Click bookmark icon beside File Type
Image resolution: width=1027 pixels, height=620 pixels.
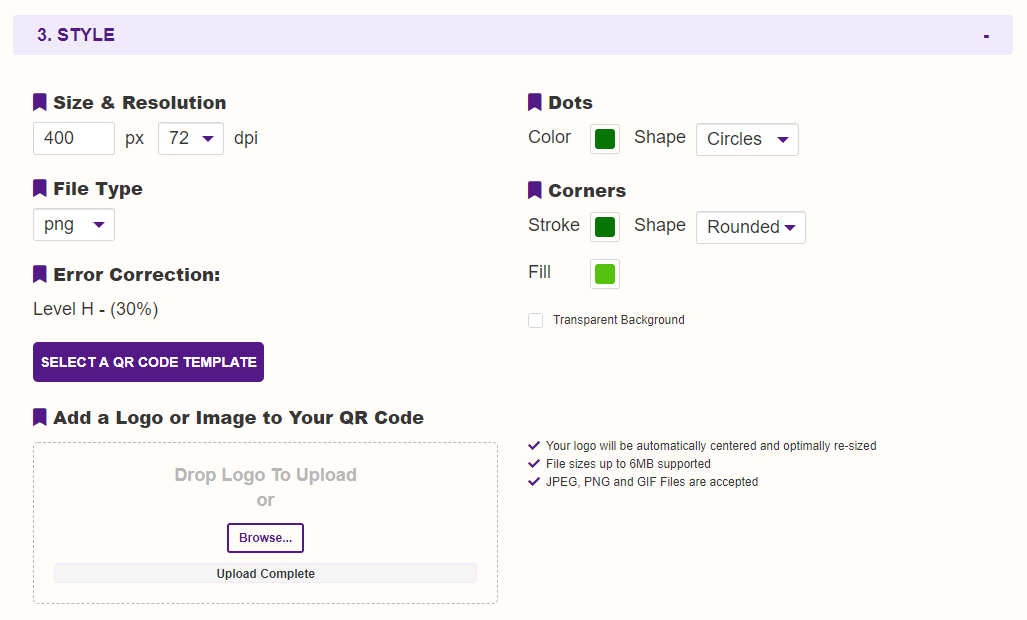click(40, 189)
